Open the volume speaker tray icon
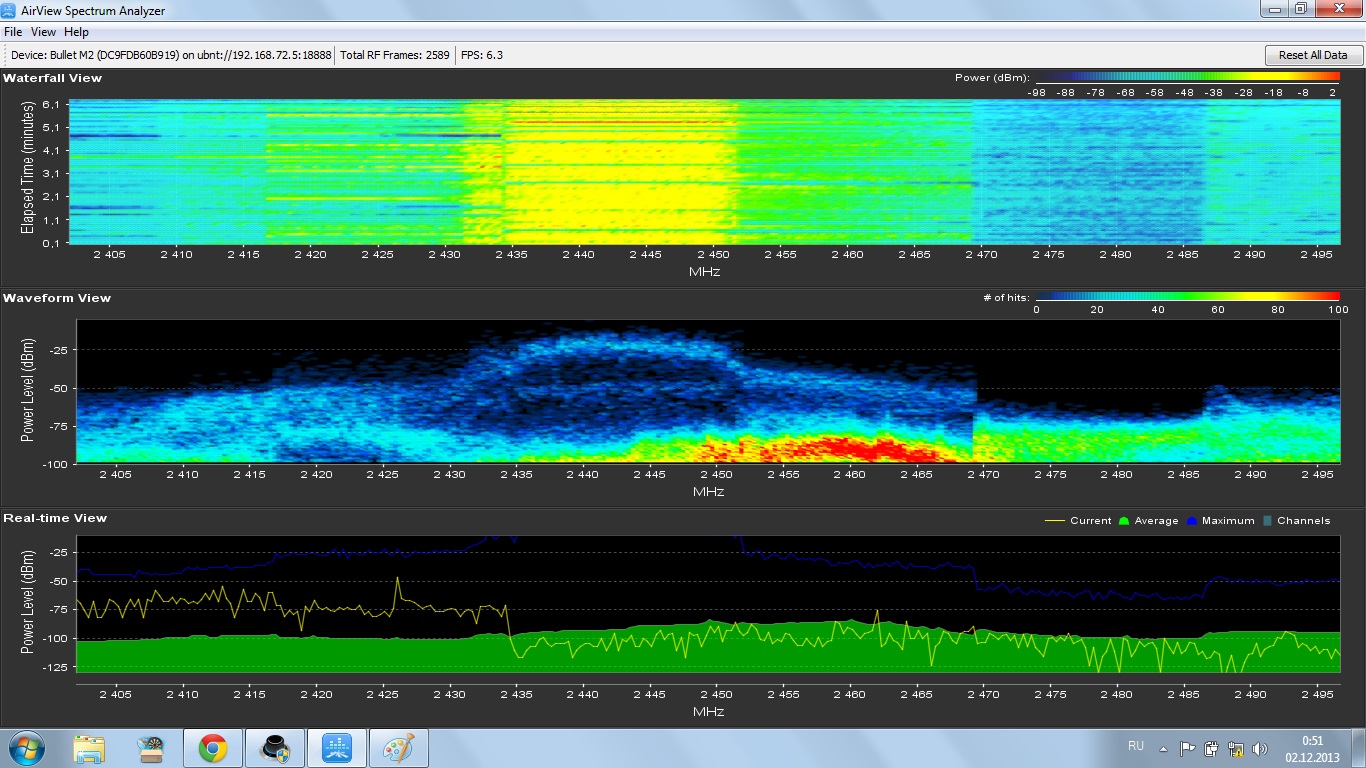This screenshot has height=768, width=1366. (x=1259, y=748)
